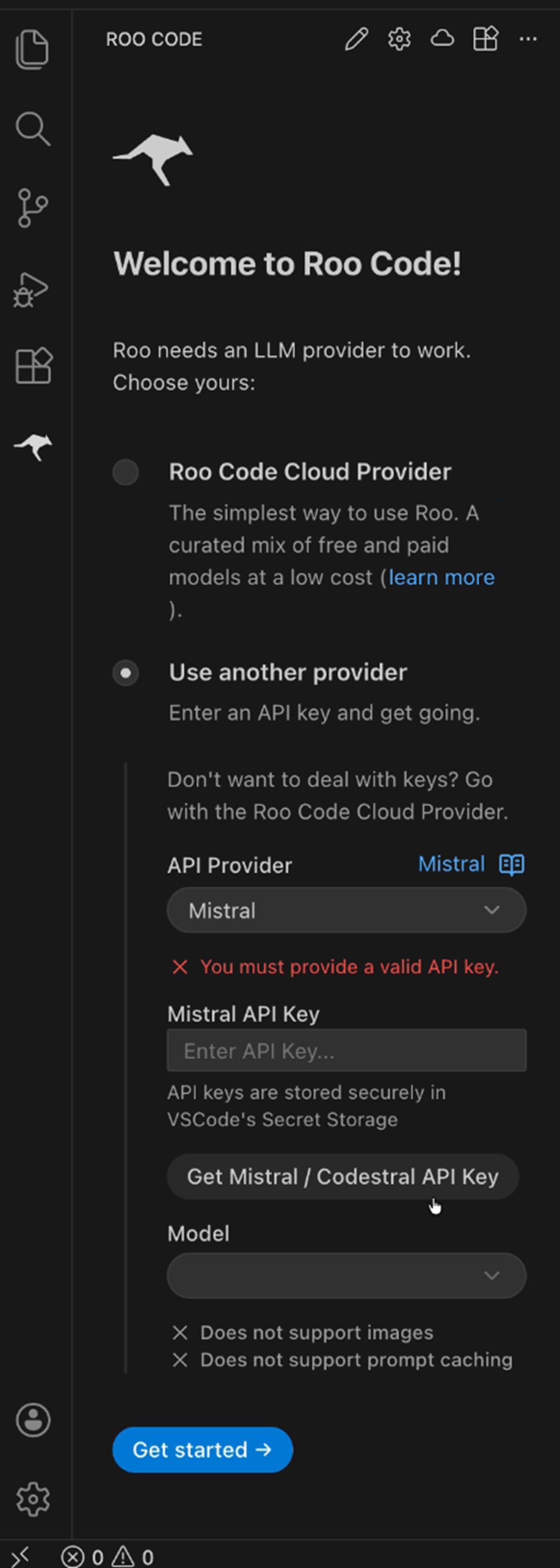
Task: Click the Roo Code kangaroo sidebar icon
Action: click(34, 447)
